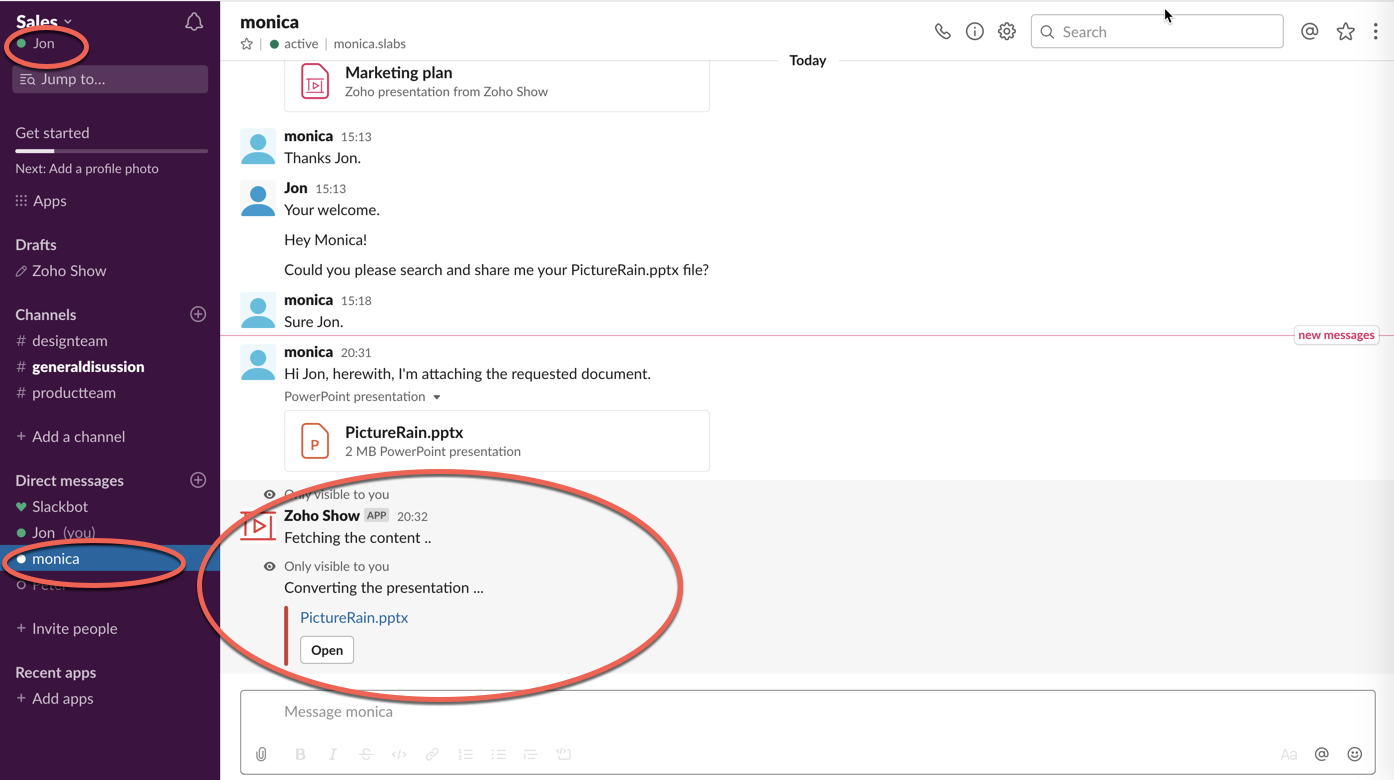Insert a code block in composer
1394x780 pixels.
click(x=563, y=754)
